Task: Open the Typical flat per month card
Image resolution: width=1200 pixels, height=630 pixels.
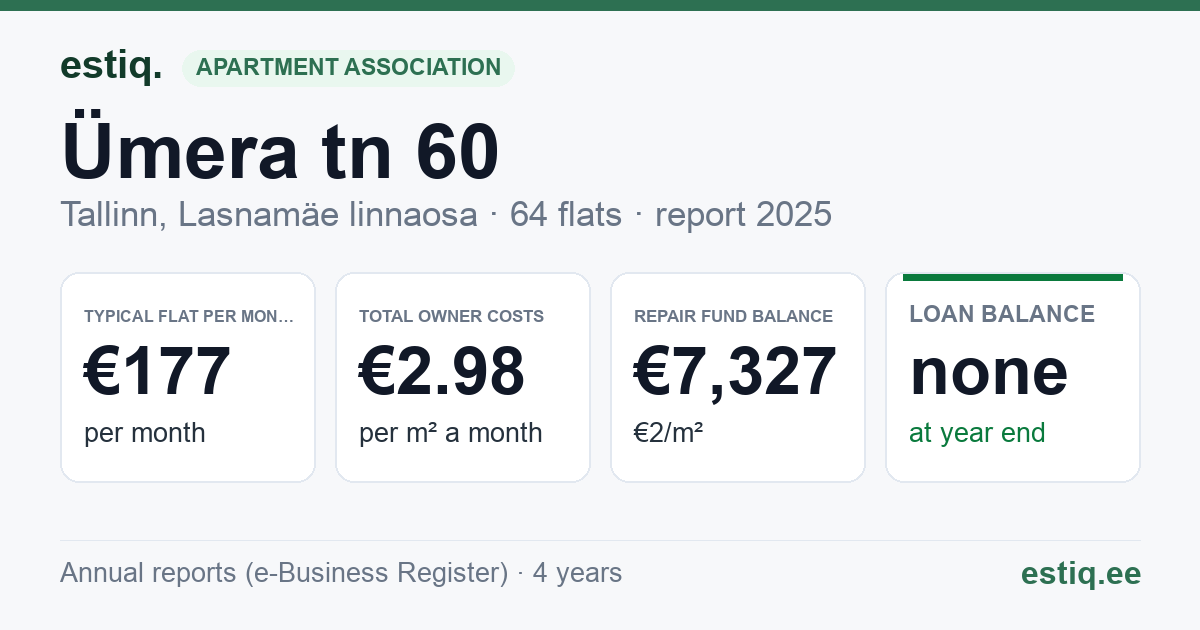Action: point(188,377)
